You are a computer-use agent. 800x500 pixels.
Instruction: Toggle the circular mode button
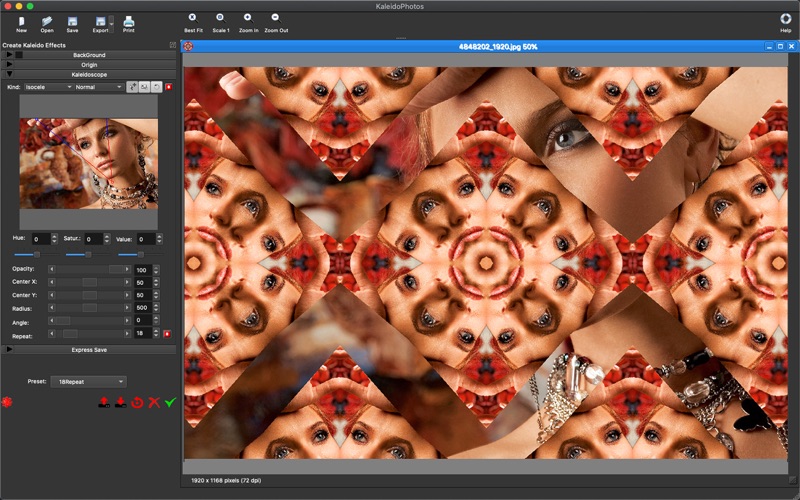click(x=157, y=87)
